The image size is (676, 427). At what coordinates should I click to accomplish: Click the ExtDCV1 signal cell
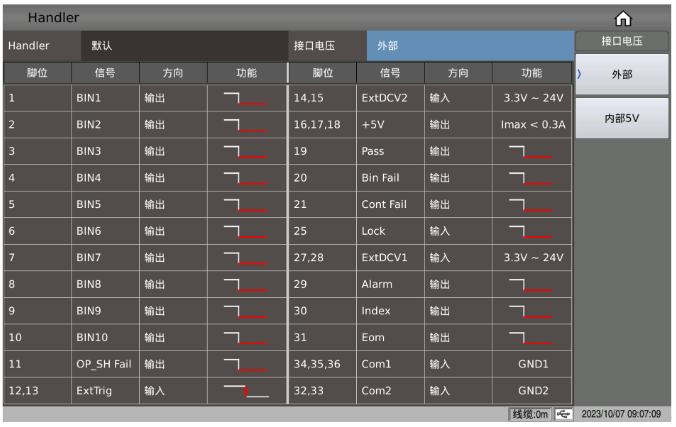click(x=391, y=258)
